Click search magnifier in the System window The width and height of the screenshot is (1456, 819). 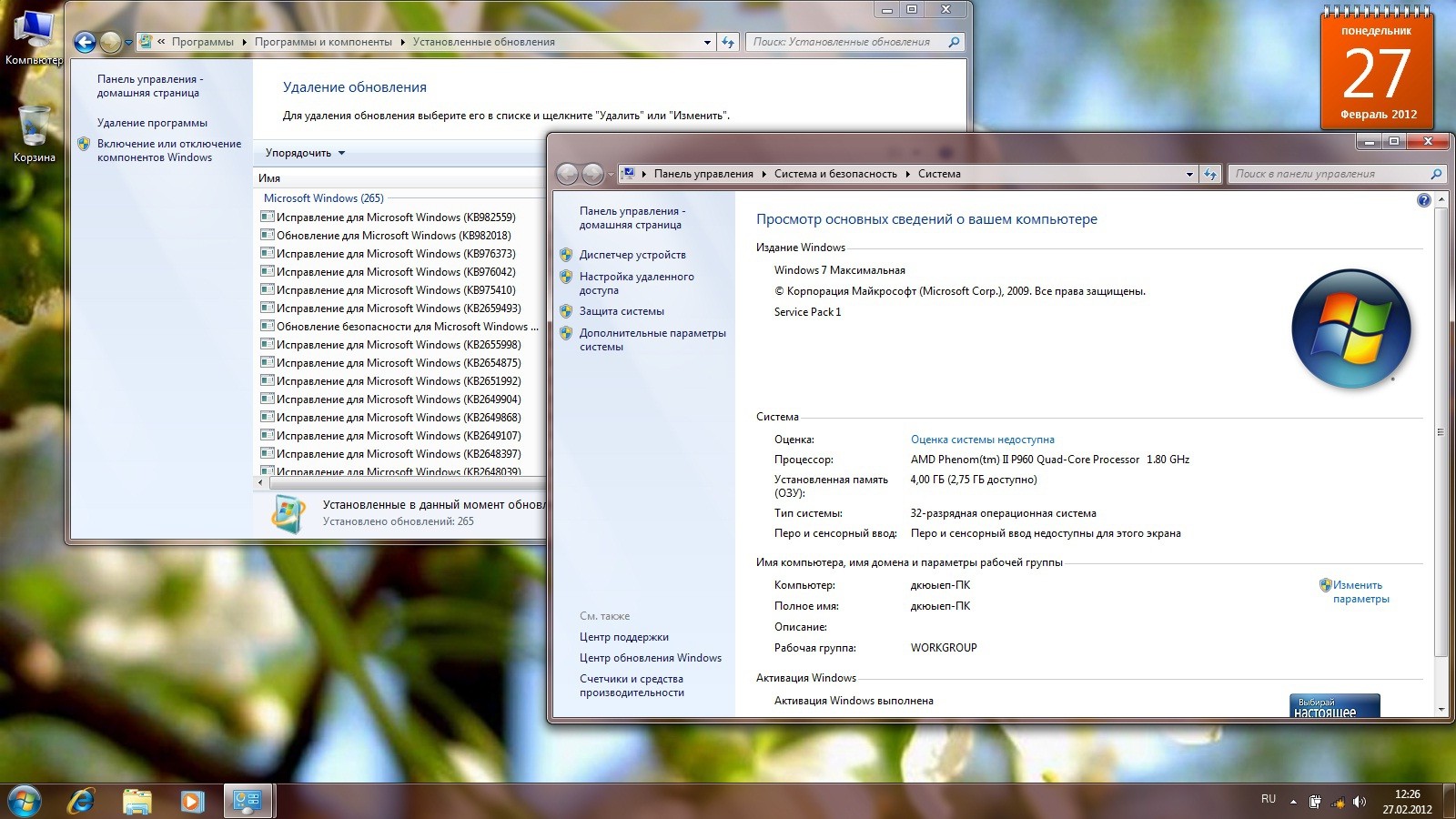click(x=1437, y=174)
